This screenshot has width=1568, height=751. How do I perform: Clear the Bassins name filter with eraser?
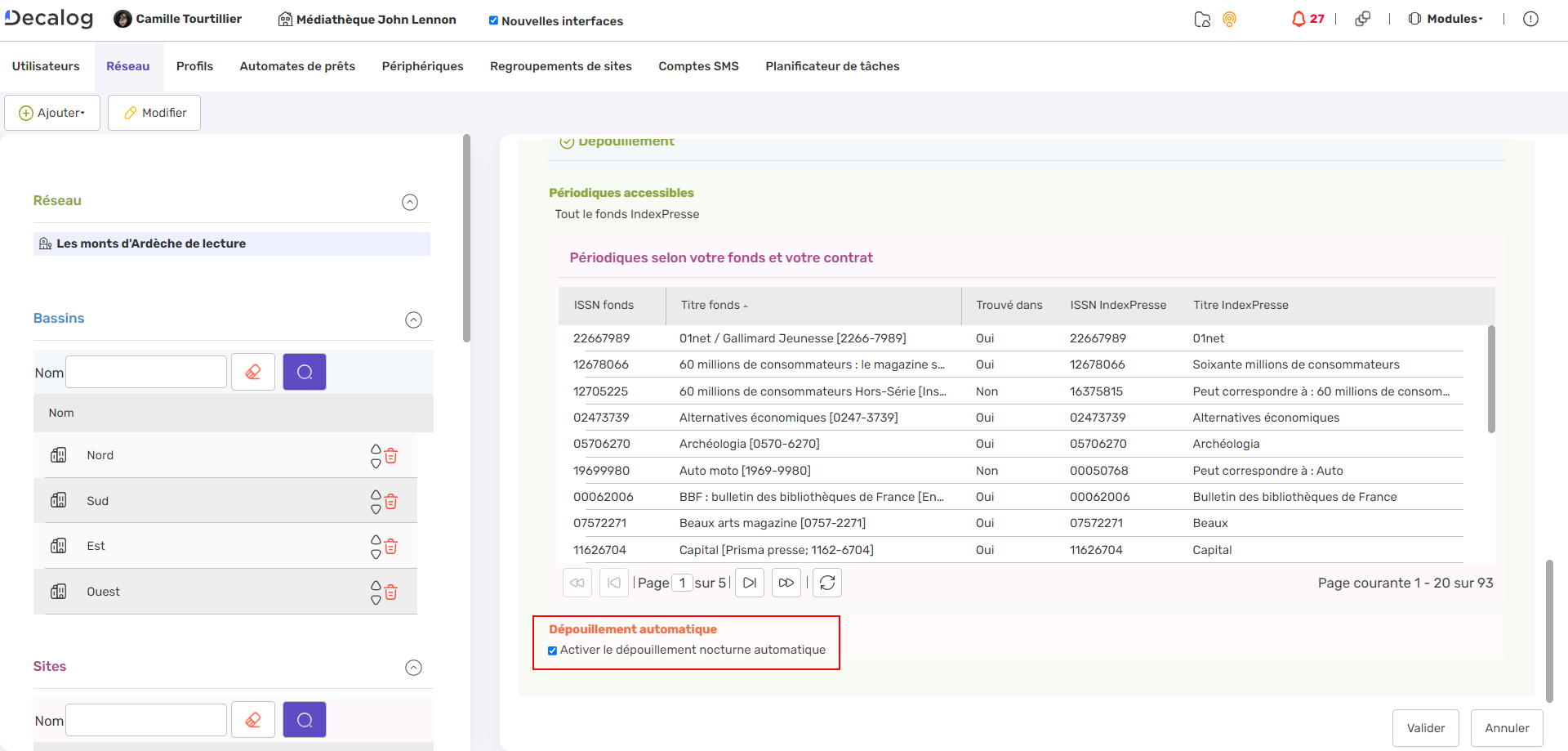[253, 372]
